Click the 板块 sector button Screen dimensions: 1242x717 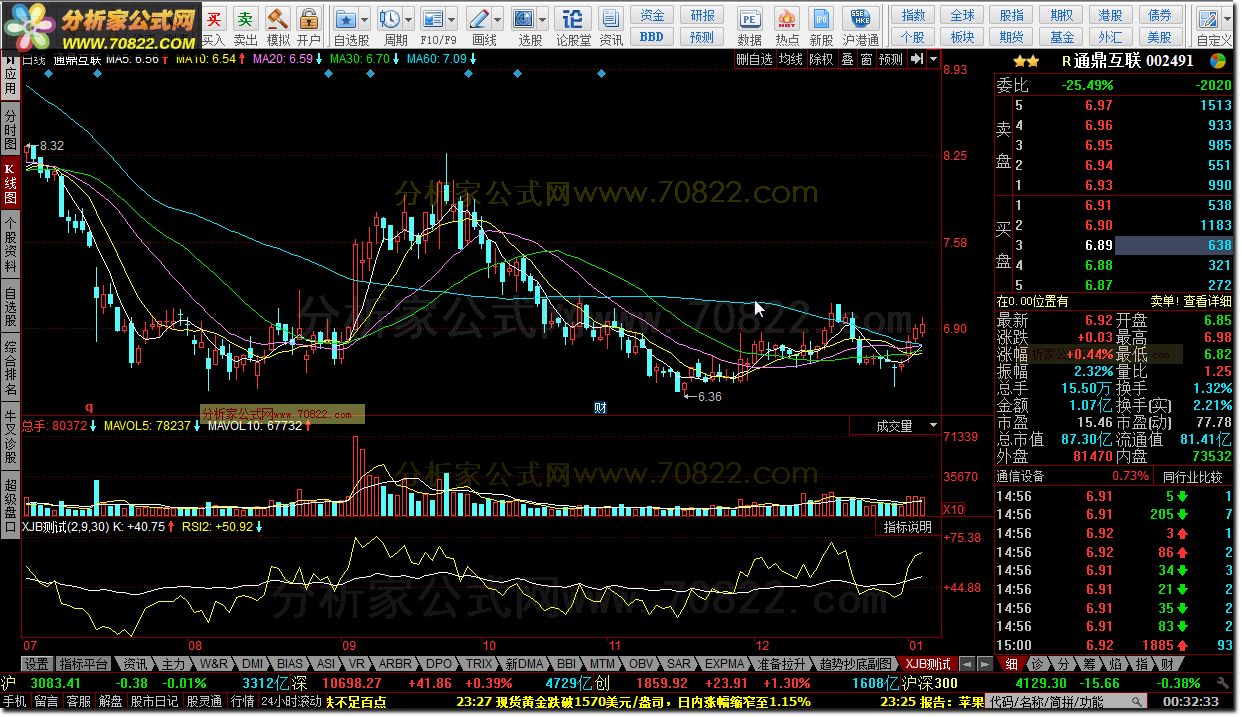tap(962, 37)
